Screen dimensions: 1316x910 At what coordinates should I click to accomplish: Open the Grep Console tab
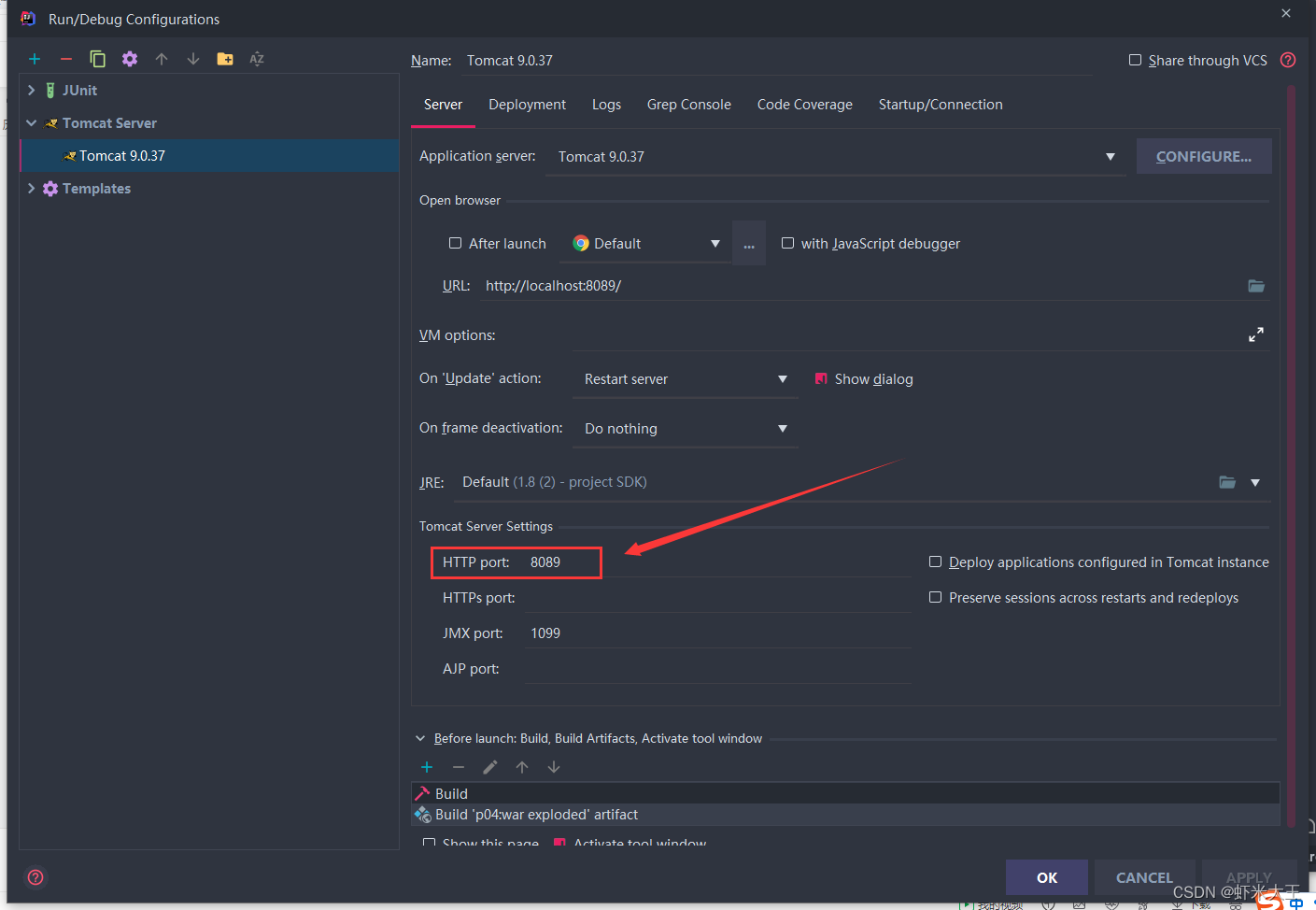689,105
